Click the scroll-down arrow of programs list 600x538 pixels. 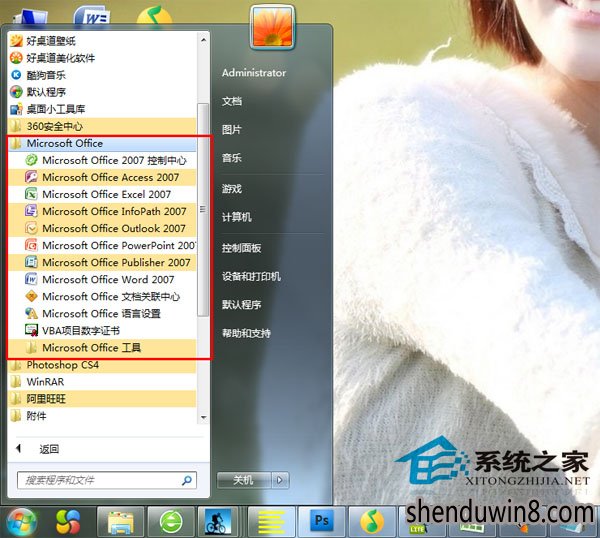203,417
